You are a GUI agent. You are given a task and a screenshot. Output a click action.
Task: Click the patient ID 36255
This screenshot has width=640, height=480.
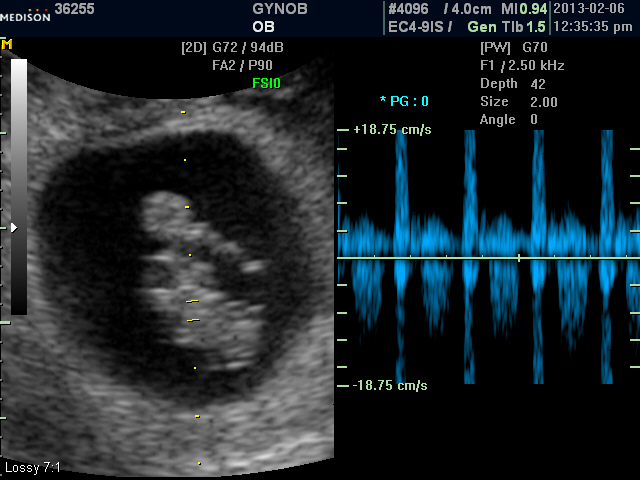[75, 8]
